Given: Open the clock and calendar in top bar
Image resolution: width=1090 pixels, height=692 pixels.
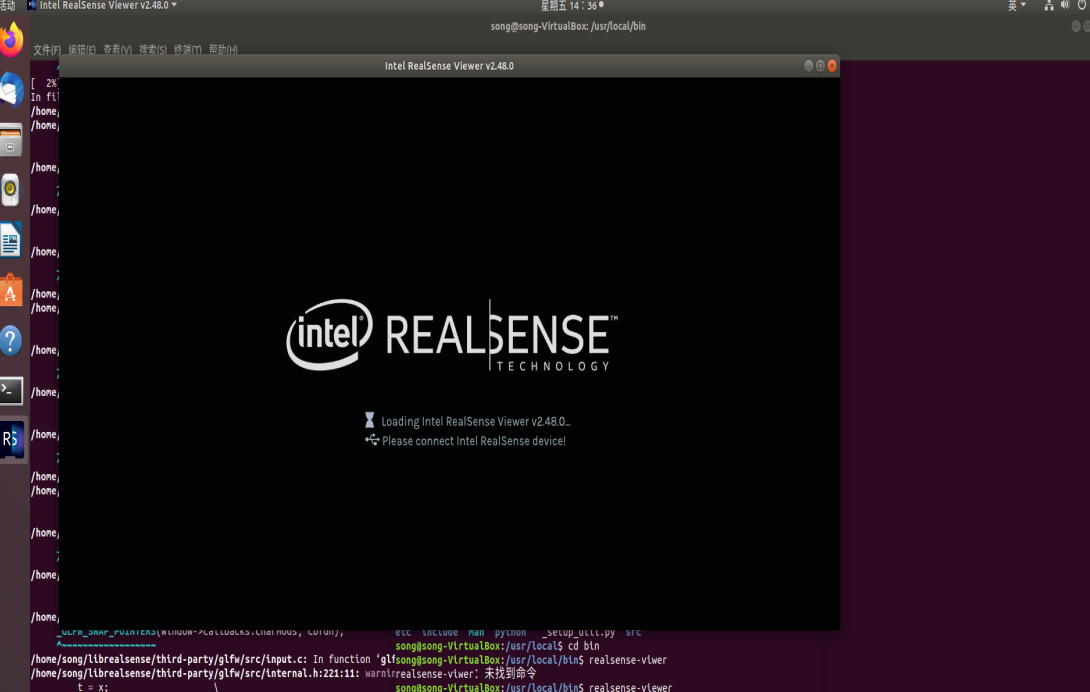Looking at the screenshot, I should click(x=571, y=6).
